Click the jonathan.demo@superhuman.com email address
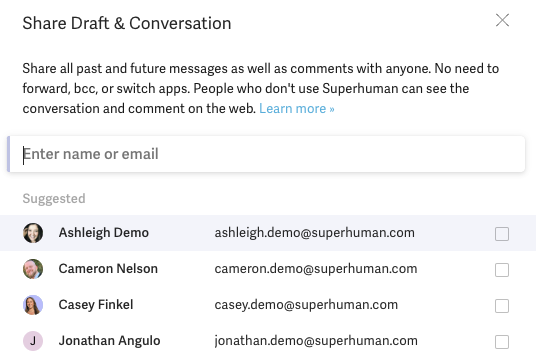The width and height of the screenshot is (536, 360). pyautogui.click(x=316, y=341)
